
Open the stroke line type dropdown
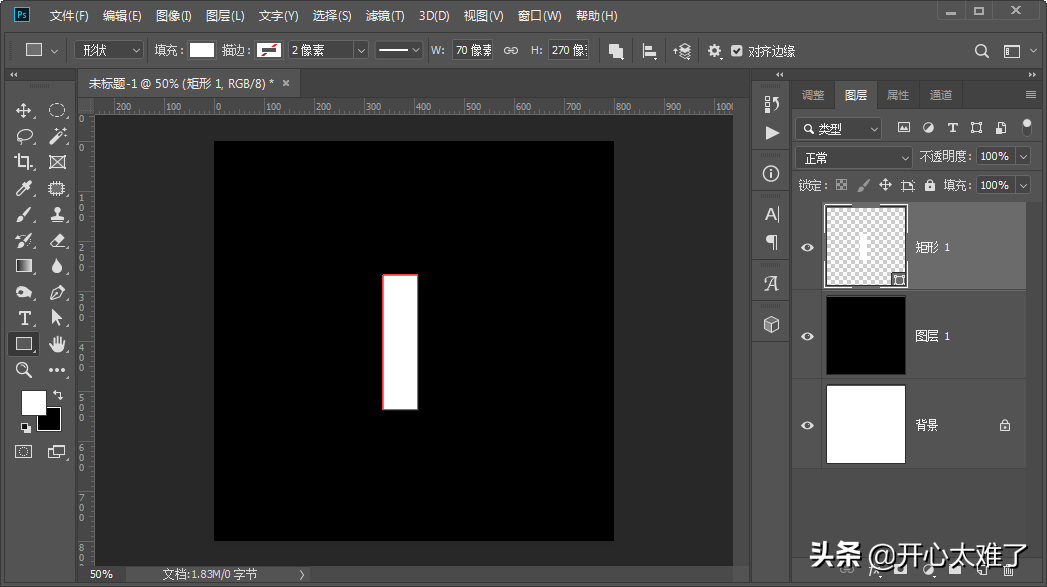[x=399, y=50]
